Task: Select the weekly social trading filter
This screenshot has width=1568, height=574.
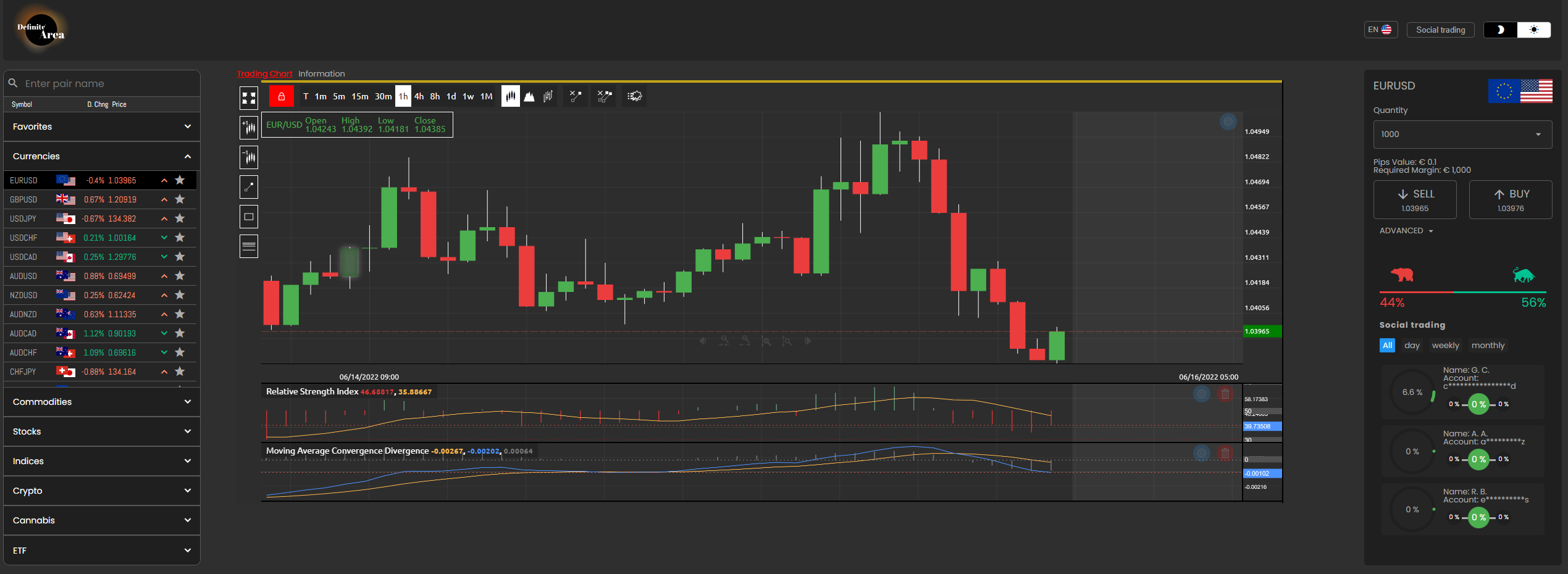Action: (x=1445, y=346)
